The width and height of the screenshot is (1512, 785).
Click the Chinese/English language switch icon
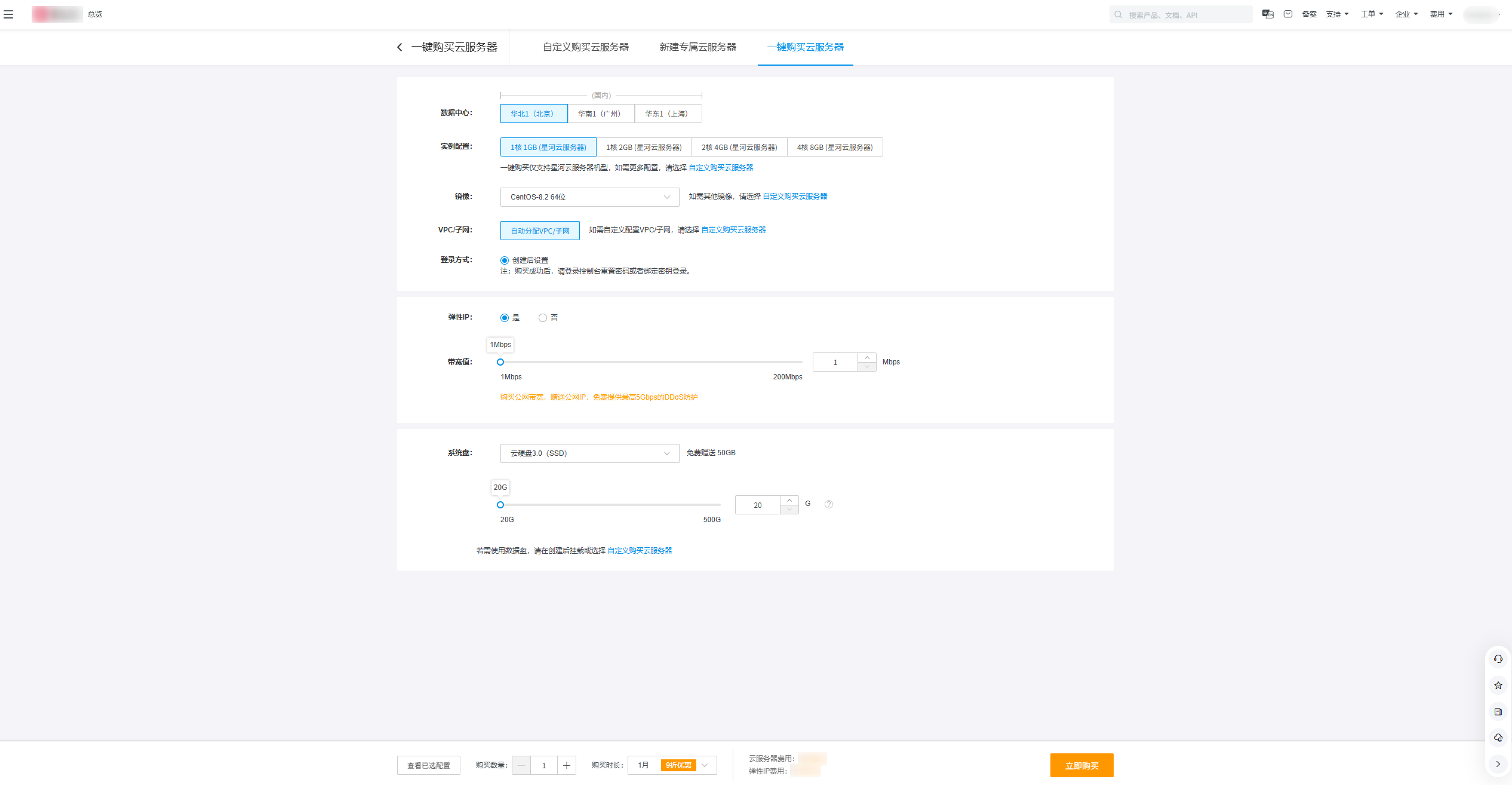tap(1268, 14)
